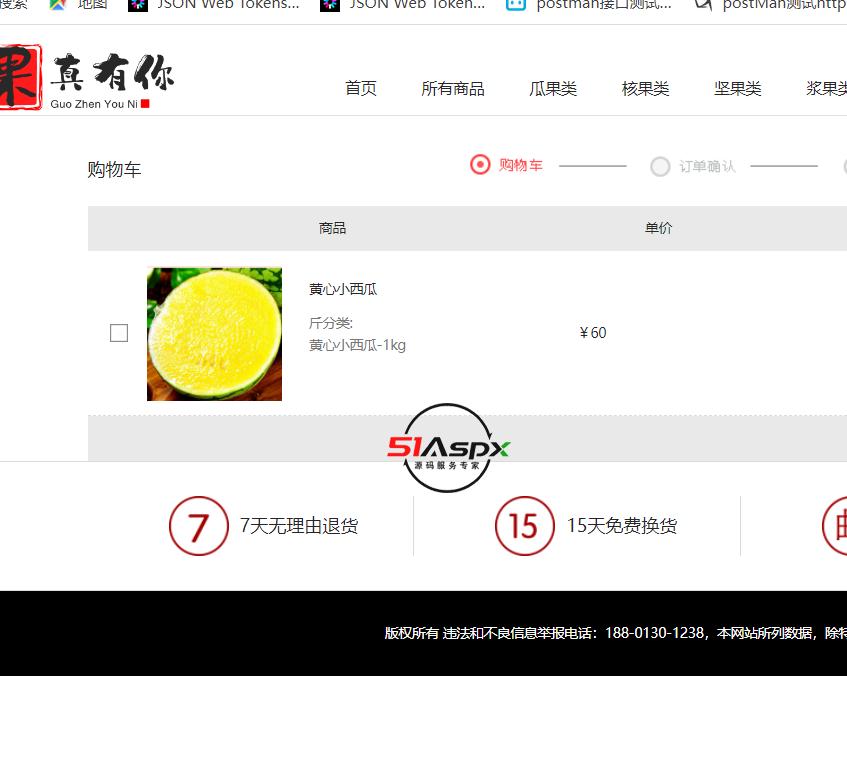Tick the checkbox for 黄心小西瓜
Image resolution: width=847 pixels, height=780 pixels.
click(x=119, y=333)
